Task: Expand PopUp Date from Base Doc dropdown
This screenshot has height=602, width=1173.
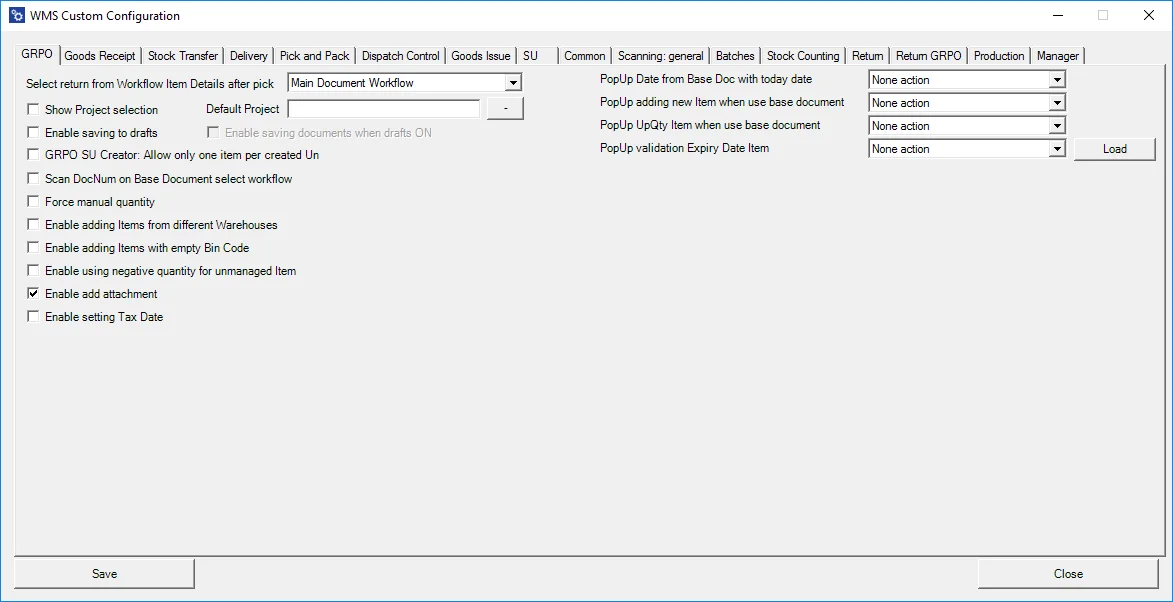Action: pos(1056,79)
